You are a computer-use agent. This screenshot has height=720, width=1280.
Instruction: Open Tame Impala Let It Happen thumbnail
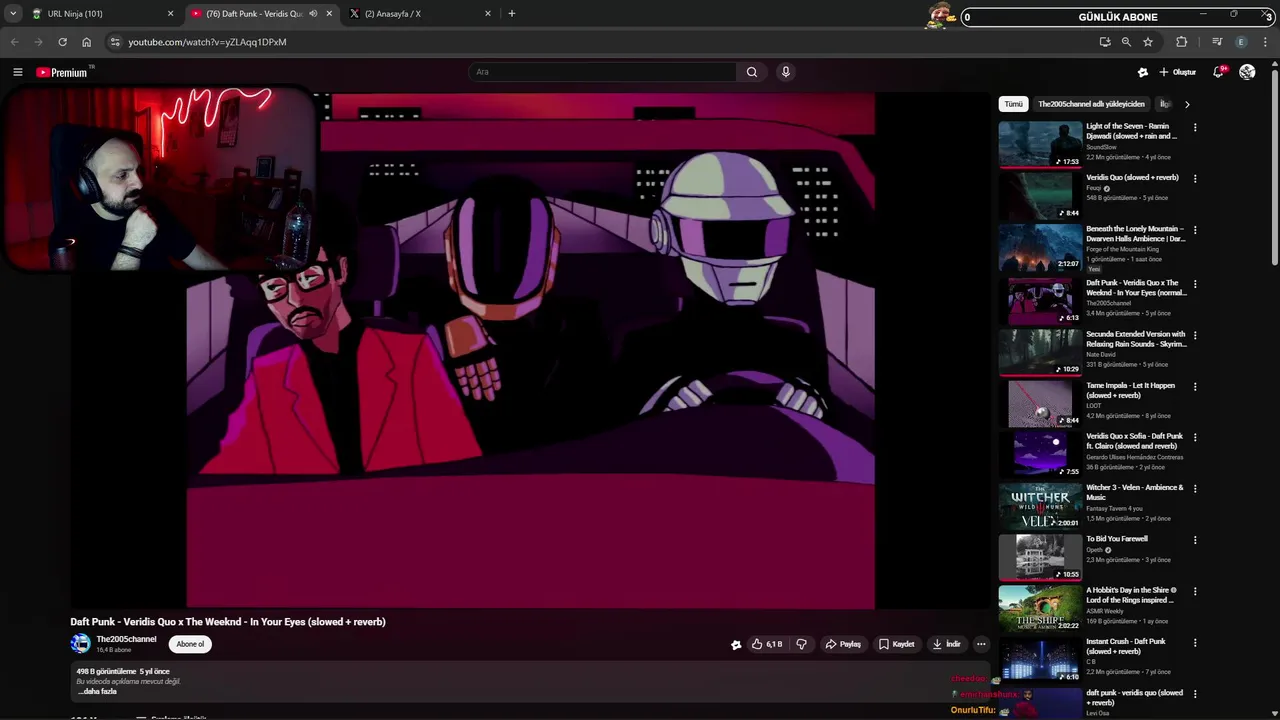pos(1040,404)
